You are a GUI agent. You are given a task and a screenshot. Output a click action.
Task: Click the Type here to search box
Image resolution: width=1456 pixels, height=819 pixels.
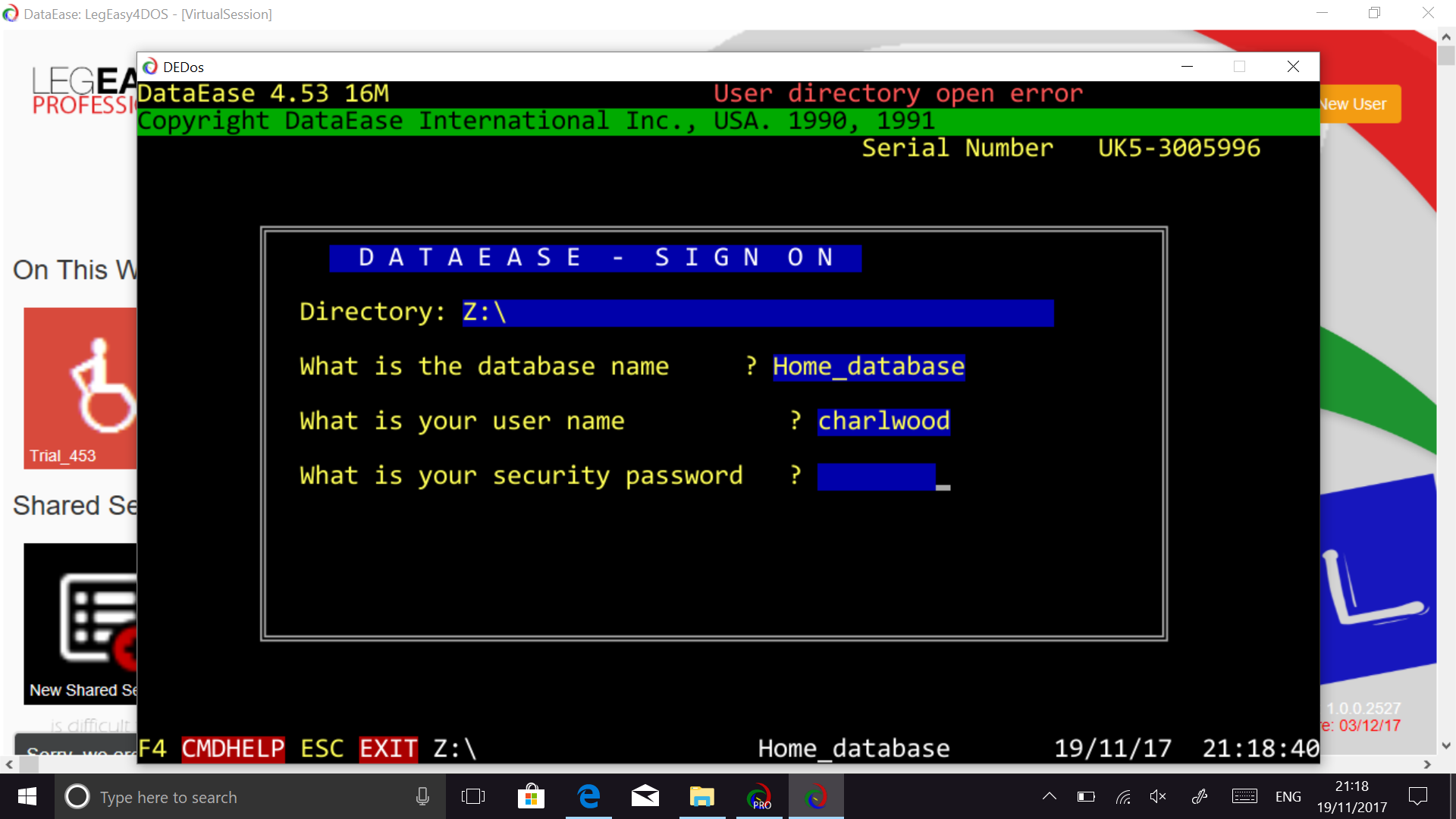click(x=250, y=797)
